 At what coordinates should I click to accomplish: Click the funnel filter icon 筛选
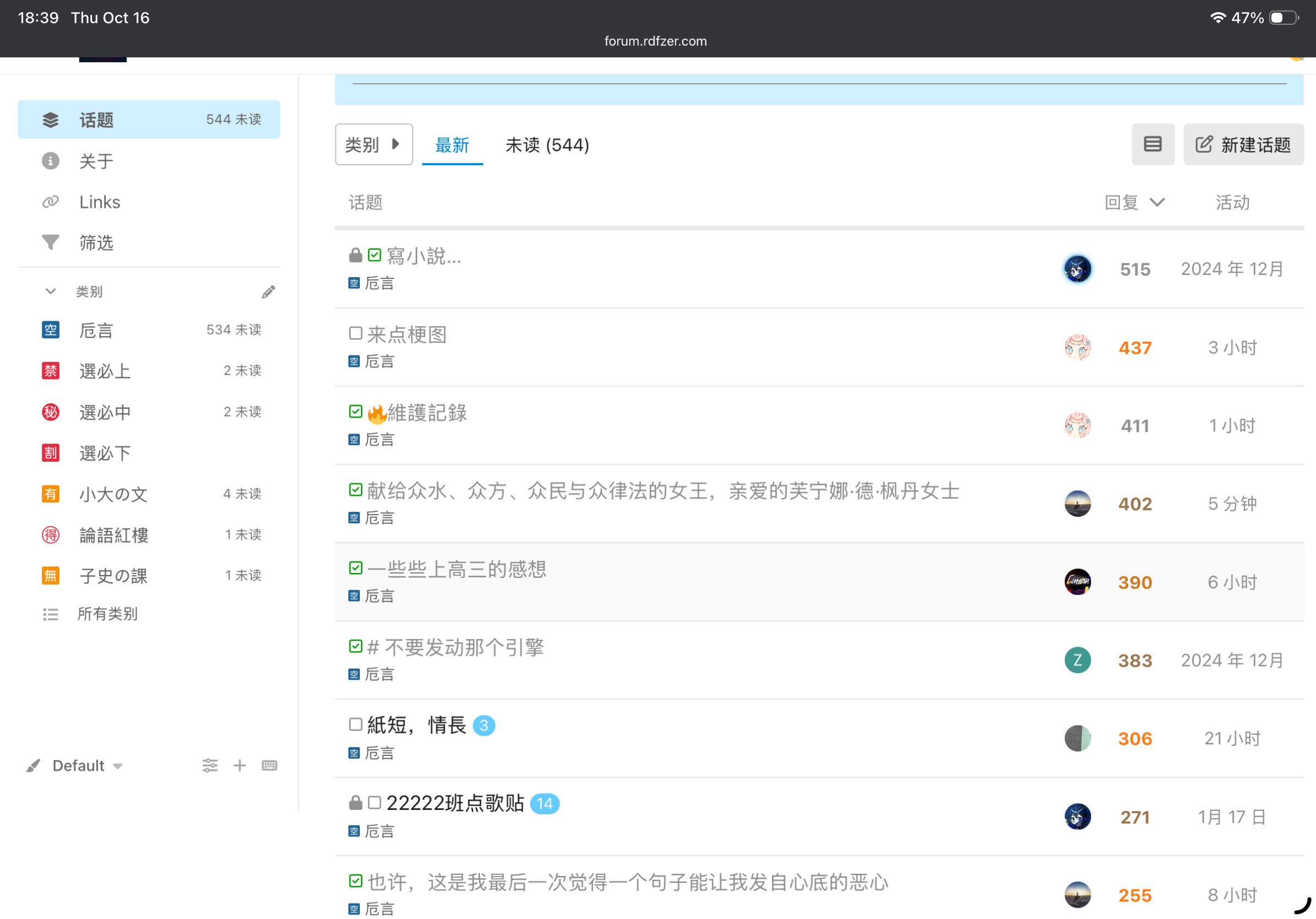(51, 242)
